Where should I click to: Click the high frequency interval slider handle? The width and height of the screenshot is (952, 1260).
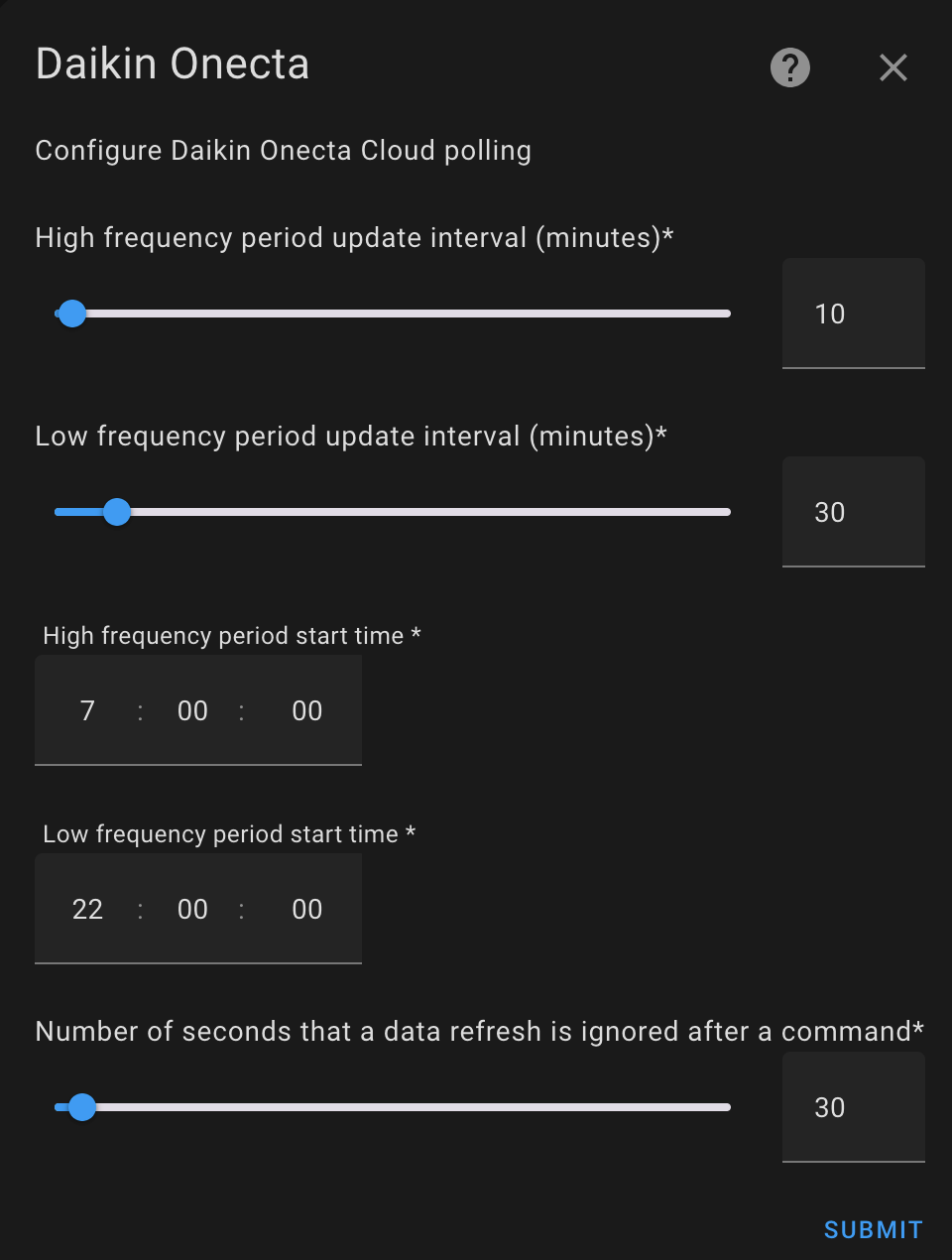[x=72, y=315]
